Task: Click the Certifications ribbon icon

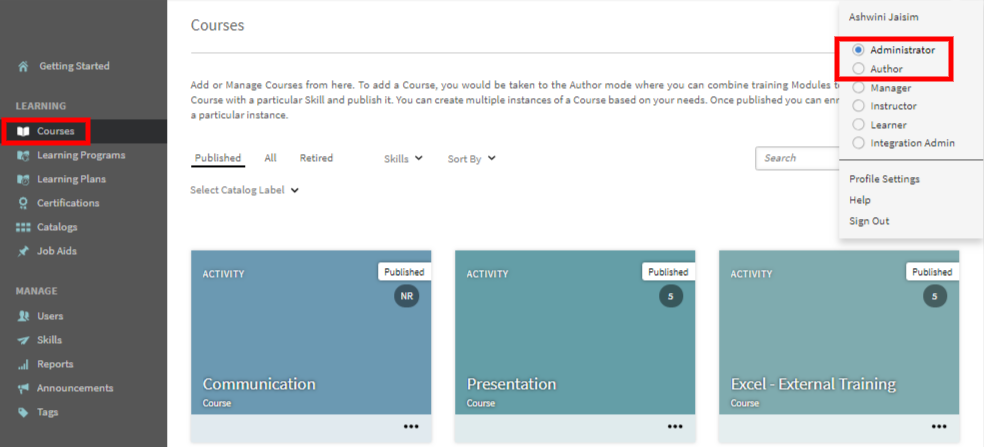Action: pos(23,203)
